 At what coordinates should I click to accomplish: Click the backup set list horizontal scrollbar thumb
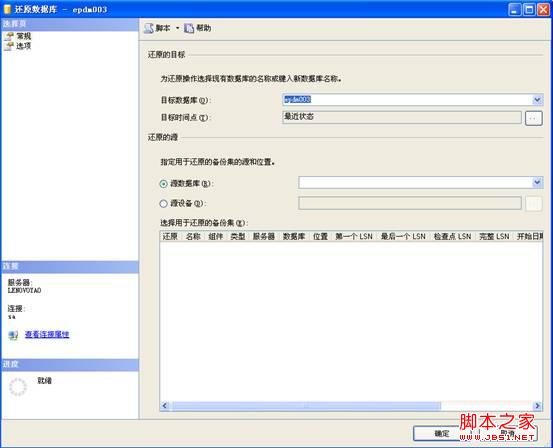(306, 406)
